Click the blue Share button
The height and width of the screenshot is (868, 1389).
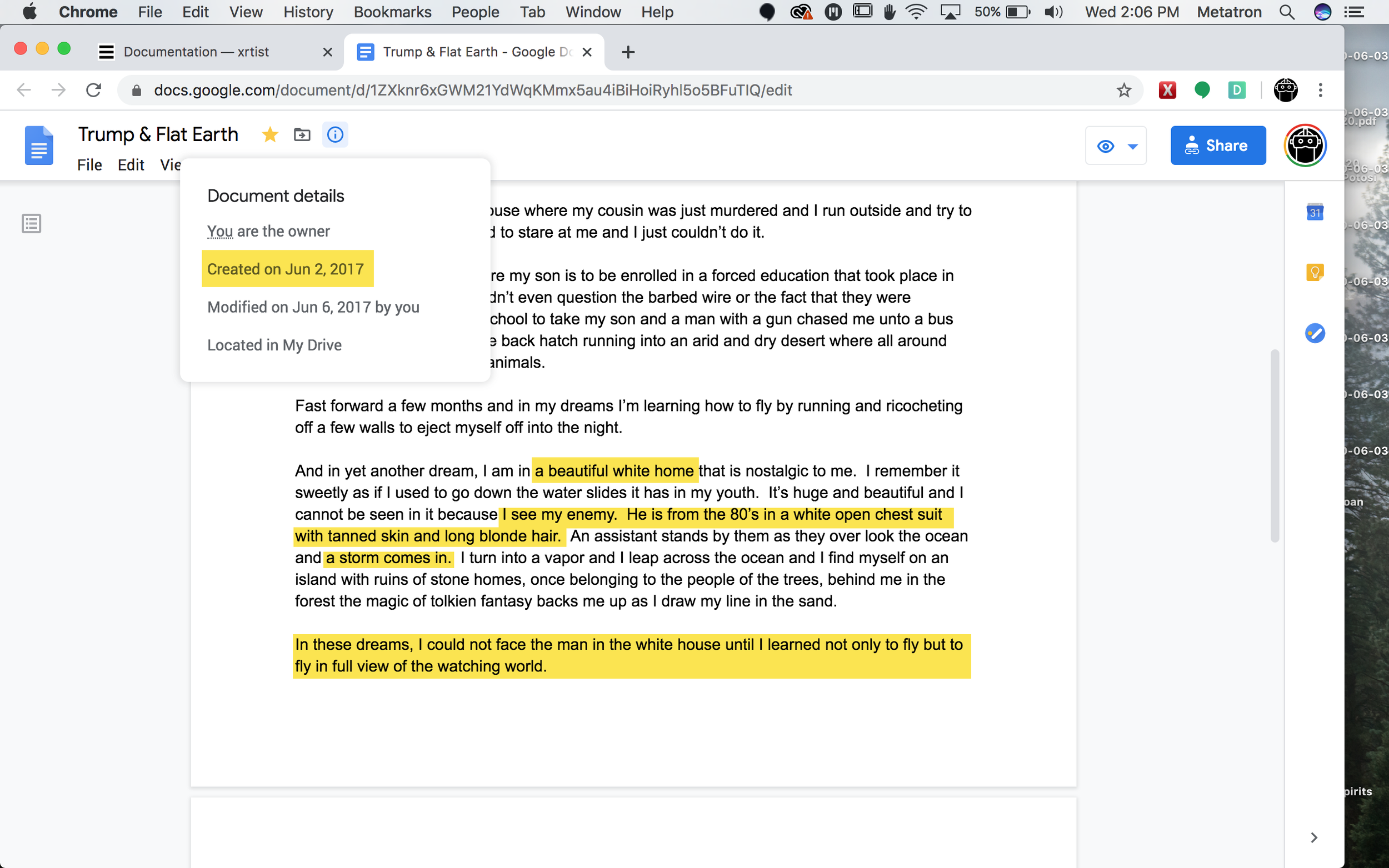[x=1217, y=146]
